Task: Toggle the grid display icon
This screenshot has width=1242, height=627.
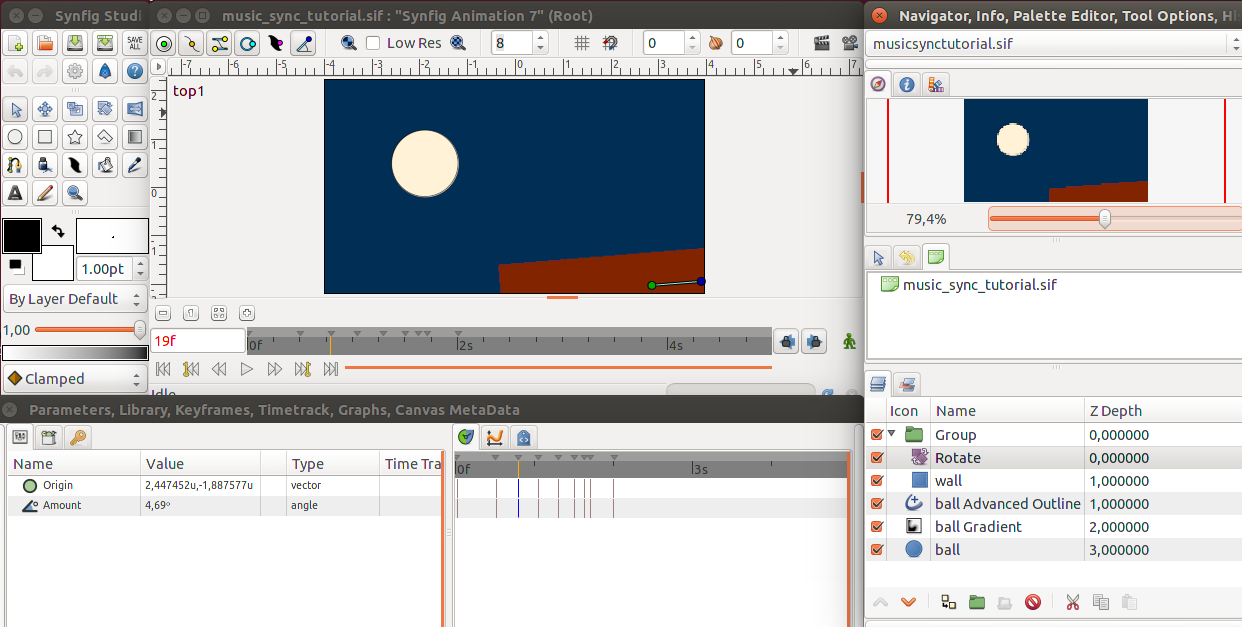Action: tap(582, 43)
